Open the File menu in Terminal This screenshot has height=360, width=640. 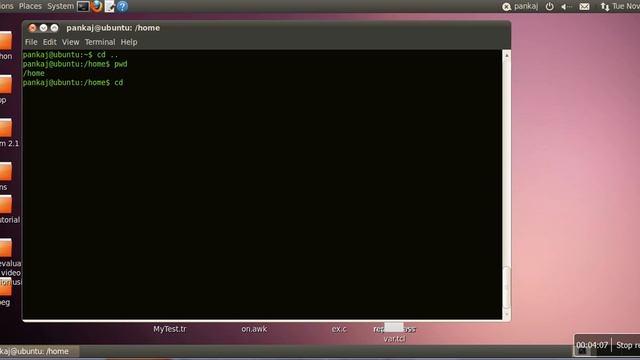31,42
